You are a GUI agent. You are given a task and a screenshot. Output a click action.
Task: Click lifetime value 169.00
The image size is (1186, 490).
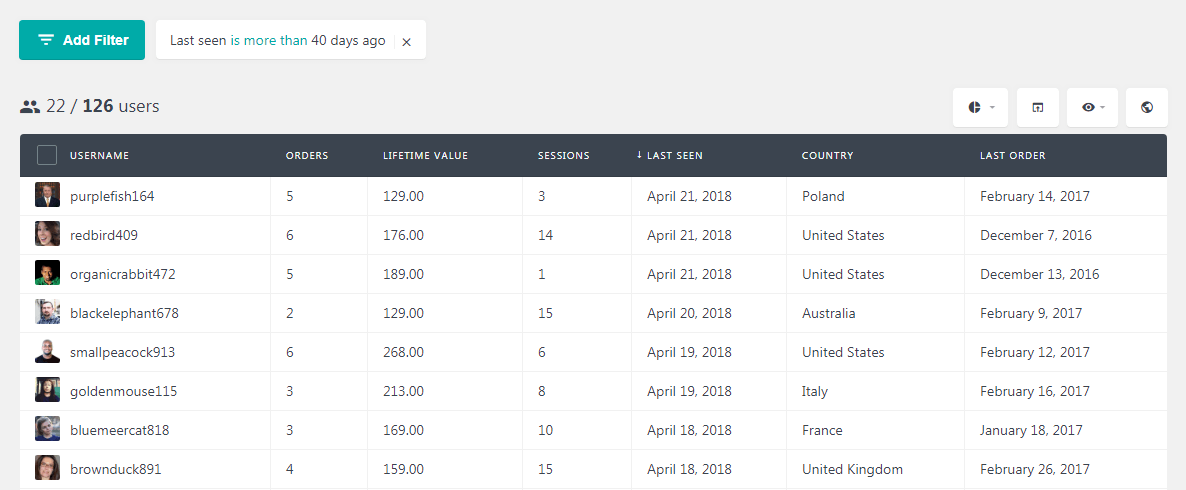tap(403, 430)
